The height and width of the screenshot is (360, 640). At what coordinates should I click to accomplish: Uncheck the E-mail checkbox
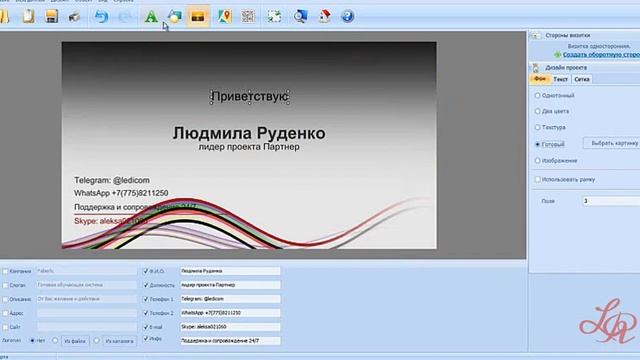(146, 327)
